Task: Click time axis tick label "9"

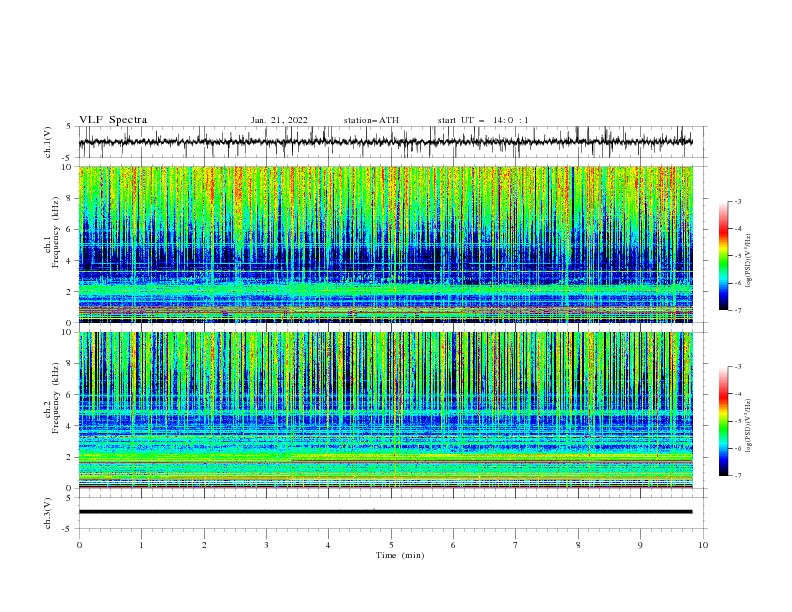Action: [640, 545]
